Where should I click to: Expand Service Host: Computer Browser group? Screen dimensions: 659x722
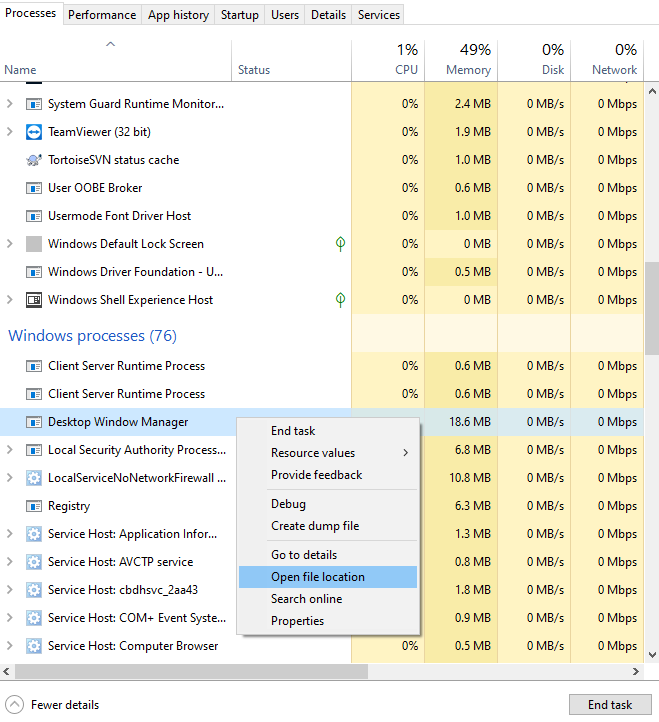pos(11,646)
